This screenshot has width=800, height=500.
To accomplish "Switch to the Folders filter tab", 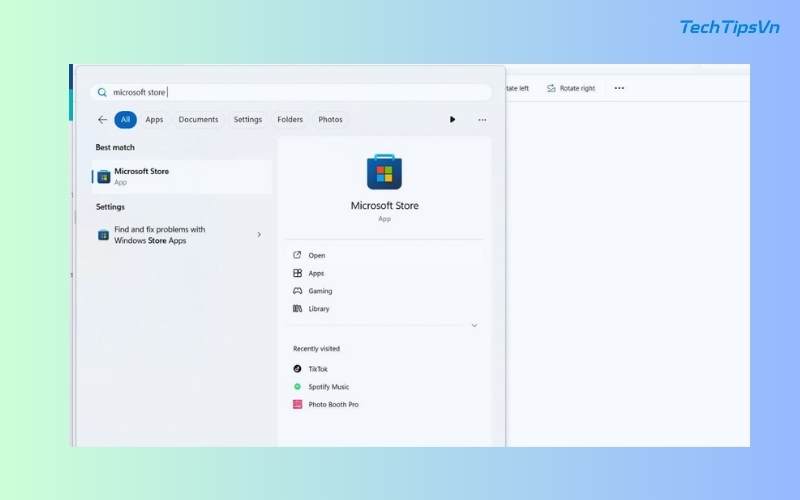I will click(x=290, y=119).
